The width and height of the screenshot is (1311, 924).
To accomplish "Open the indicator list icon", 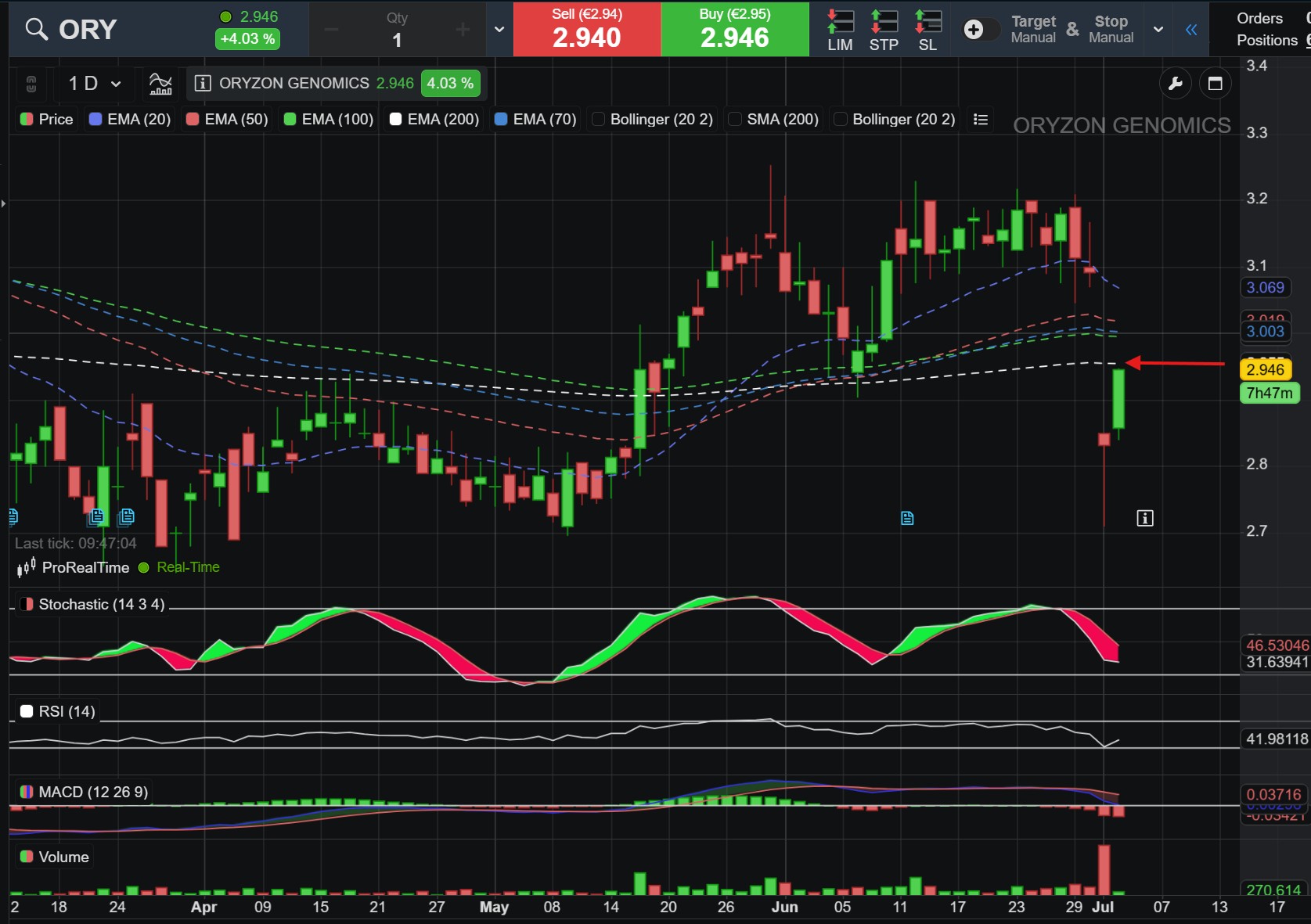I will click(980, 120).
